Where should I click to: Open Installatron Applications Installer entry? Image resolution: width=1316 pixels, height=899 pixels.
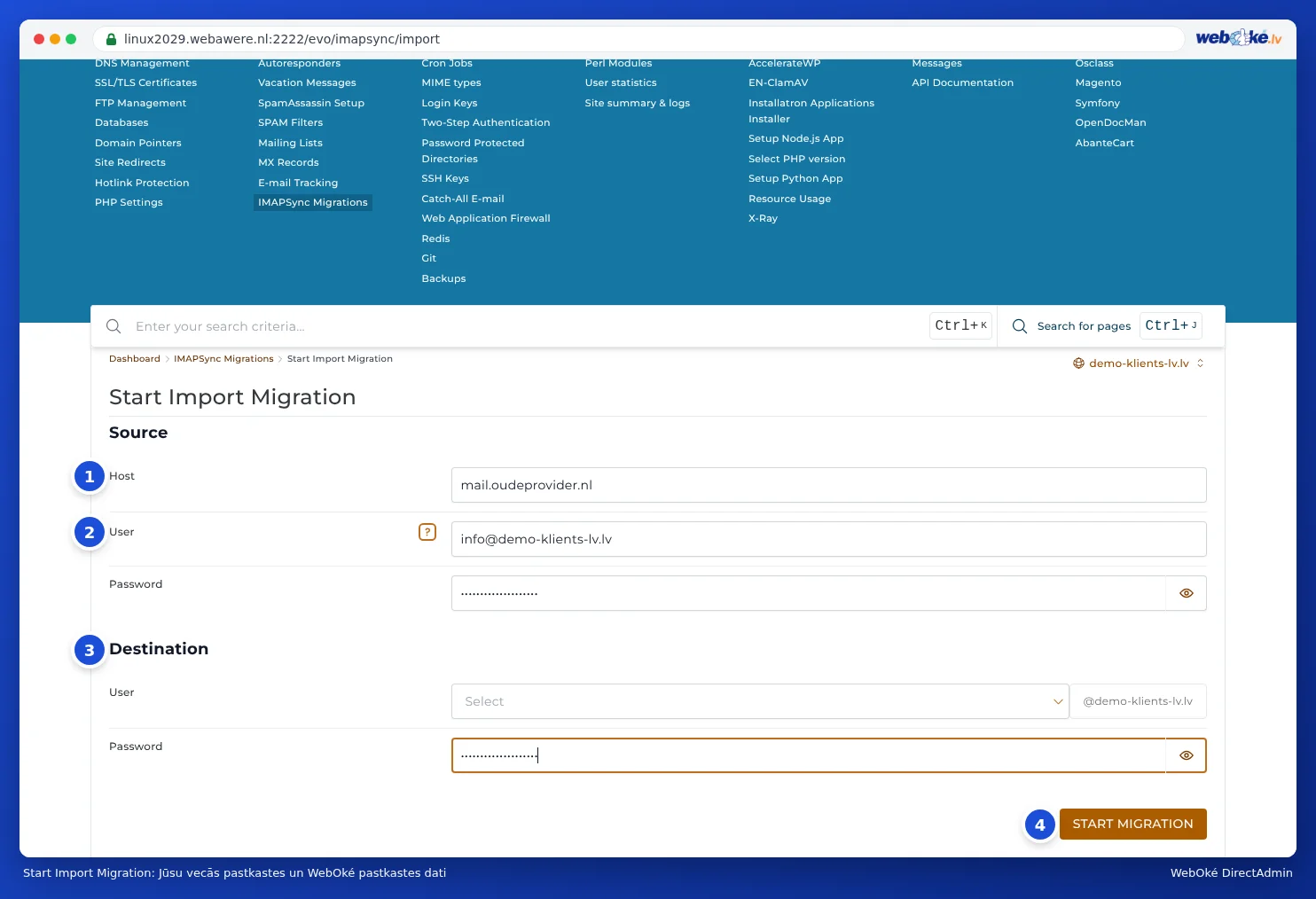(811, 111)
